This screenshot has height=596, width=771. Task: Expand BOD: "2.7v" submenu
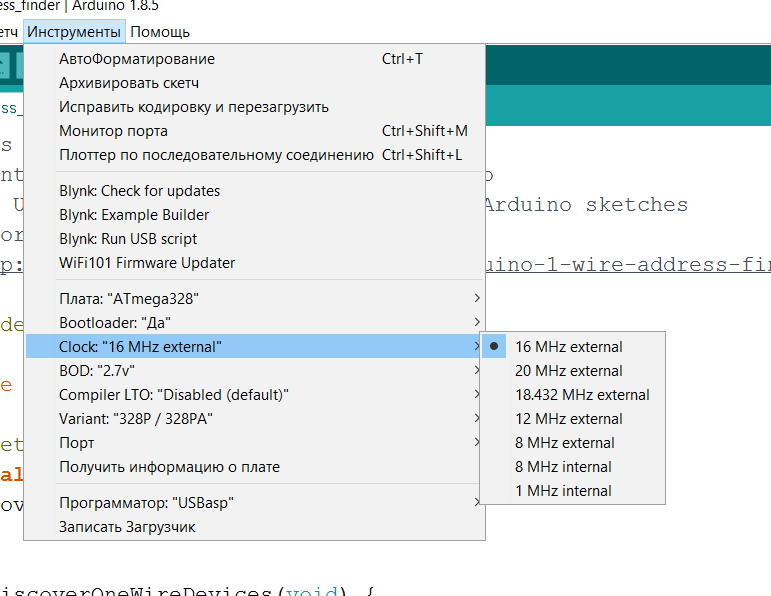coord(254,371)
